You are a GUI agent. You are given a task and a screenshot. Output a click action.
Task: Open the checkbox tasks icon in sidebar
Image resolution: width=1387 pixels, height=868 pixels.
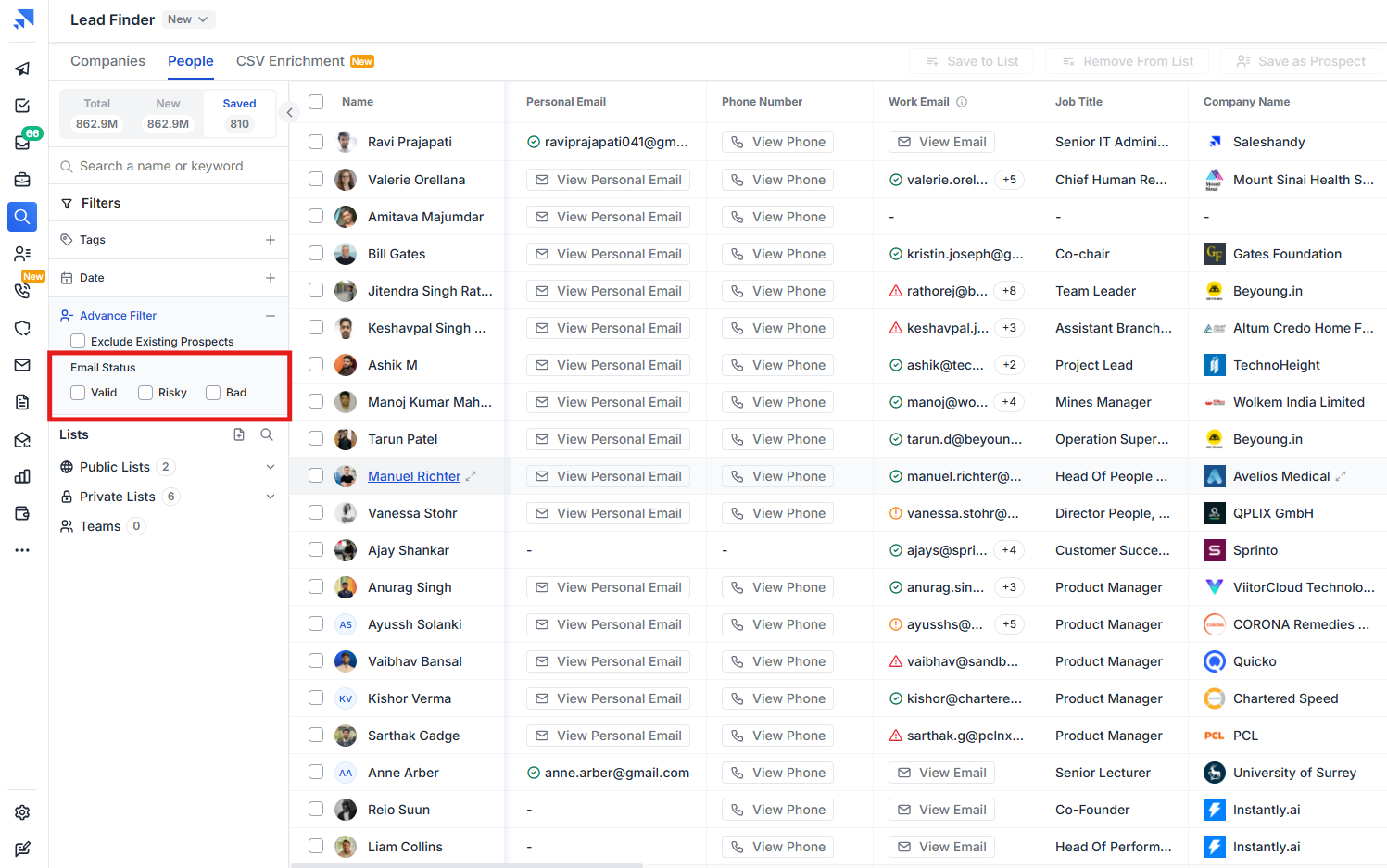22,106
